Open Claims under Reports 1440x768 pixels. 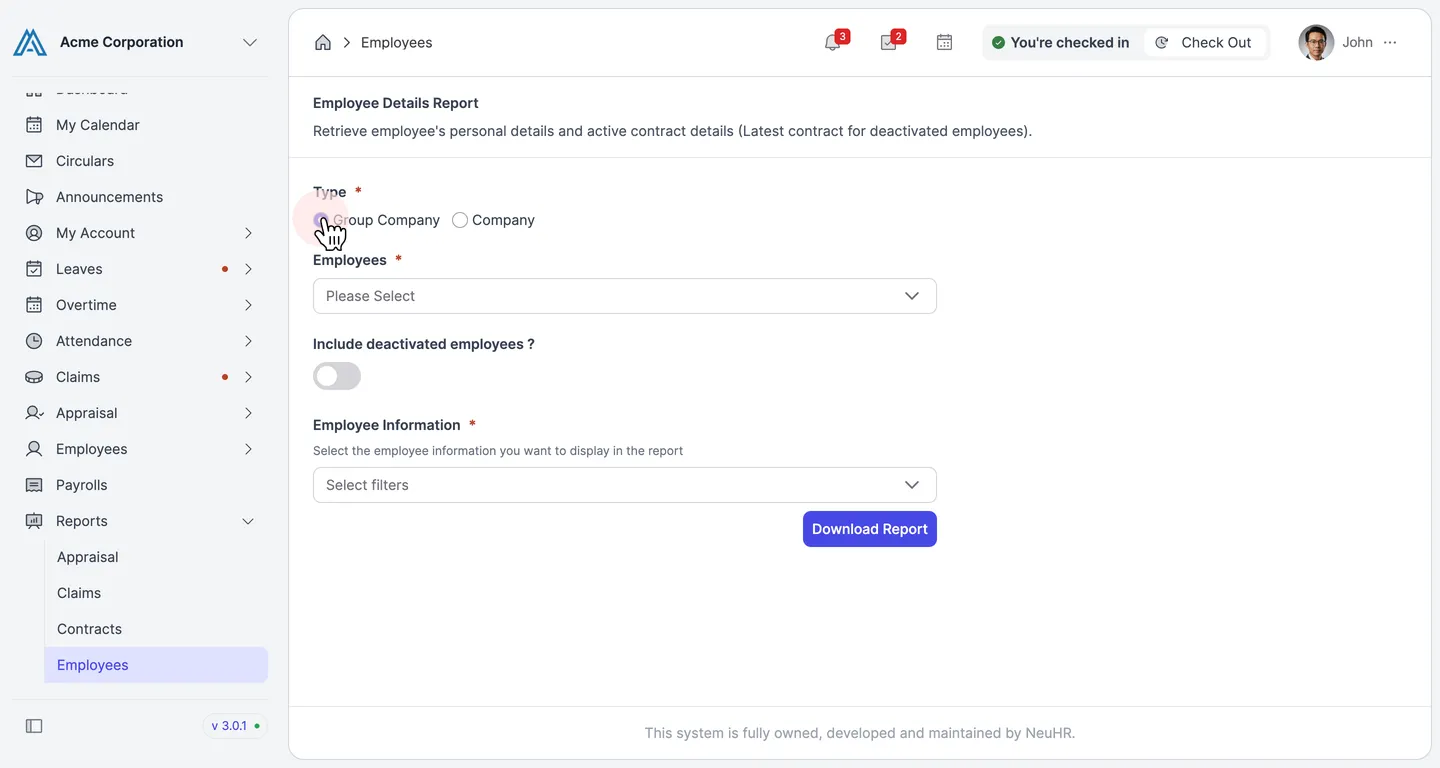[156, 593]
